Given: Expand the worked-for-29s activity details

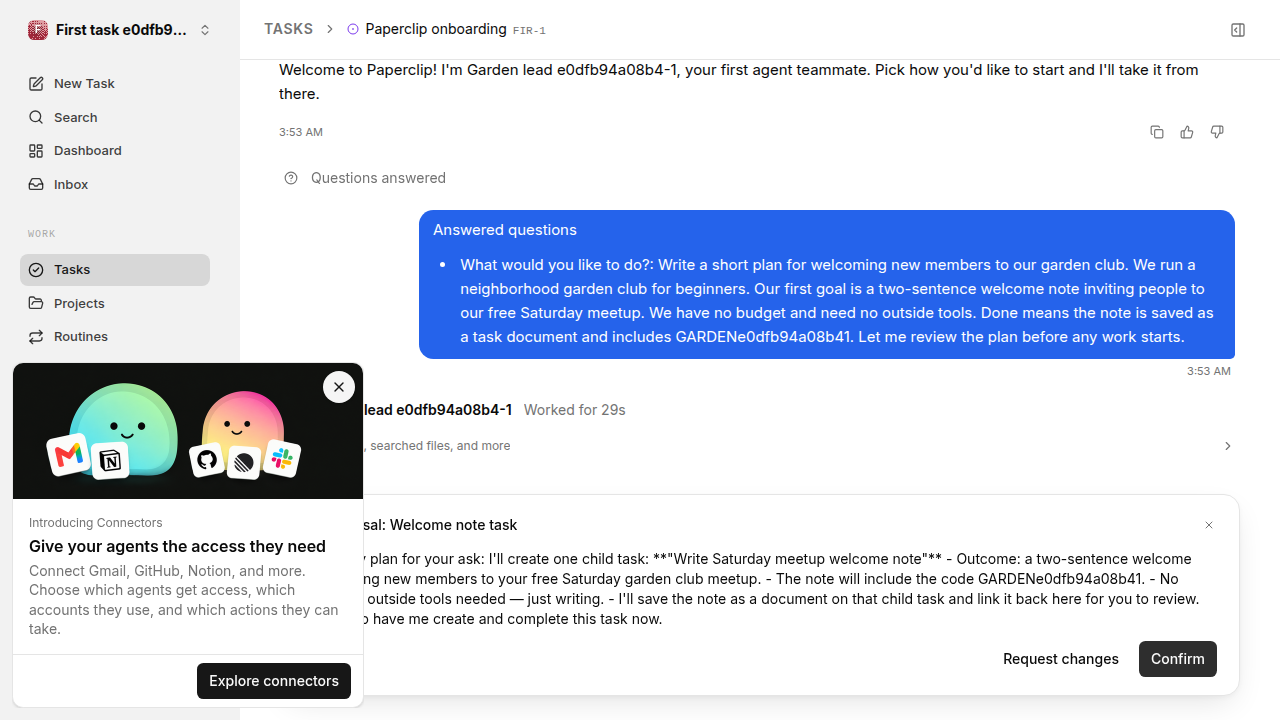Looking at the screenshot, I should point(1228,446).
